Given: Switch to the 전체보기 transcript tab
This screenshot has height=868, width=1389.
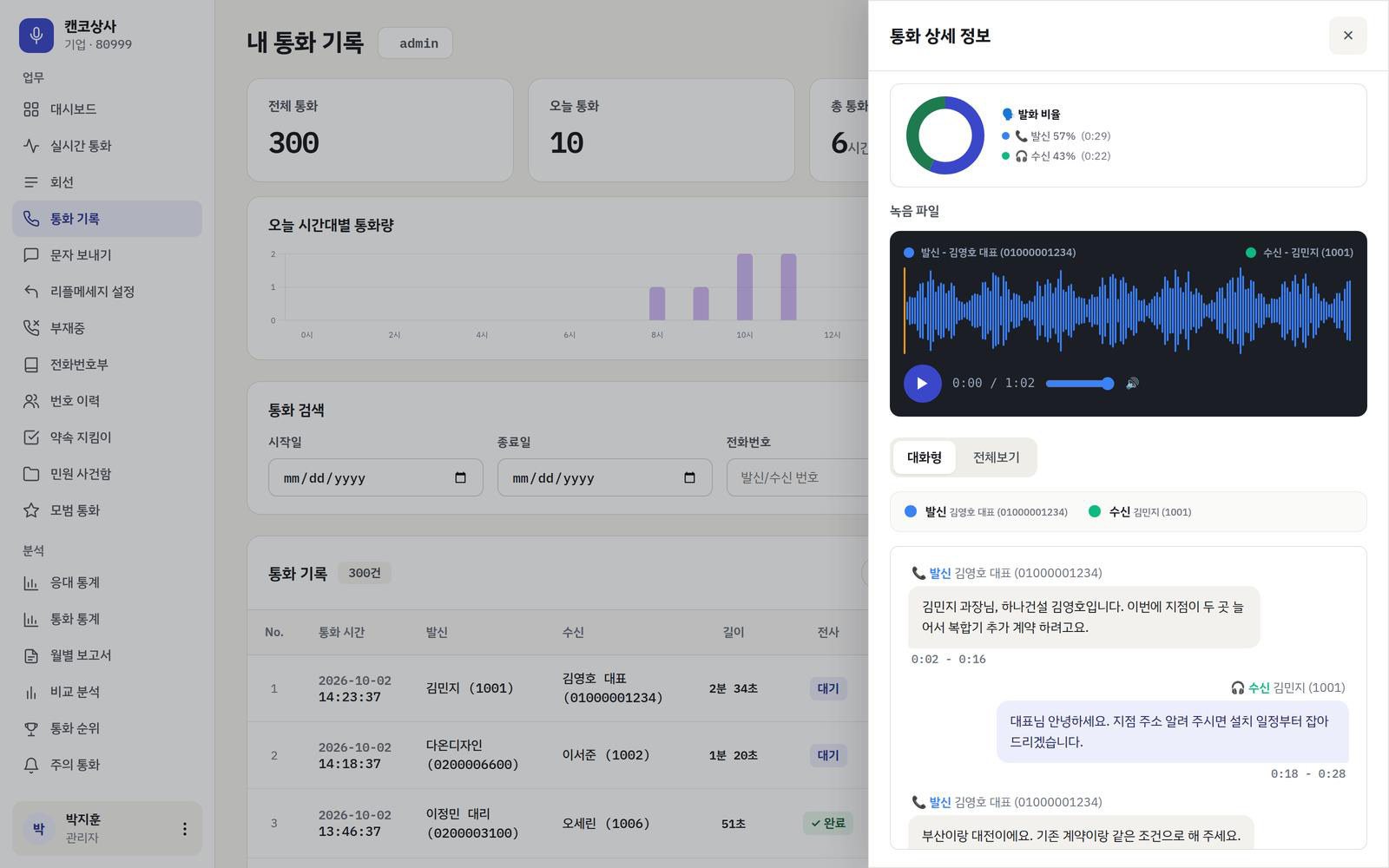Looking at the screenshot, I should pyautogui.click(x=996, y=457).
